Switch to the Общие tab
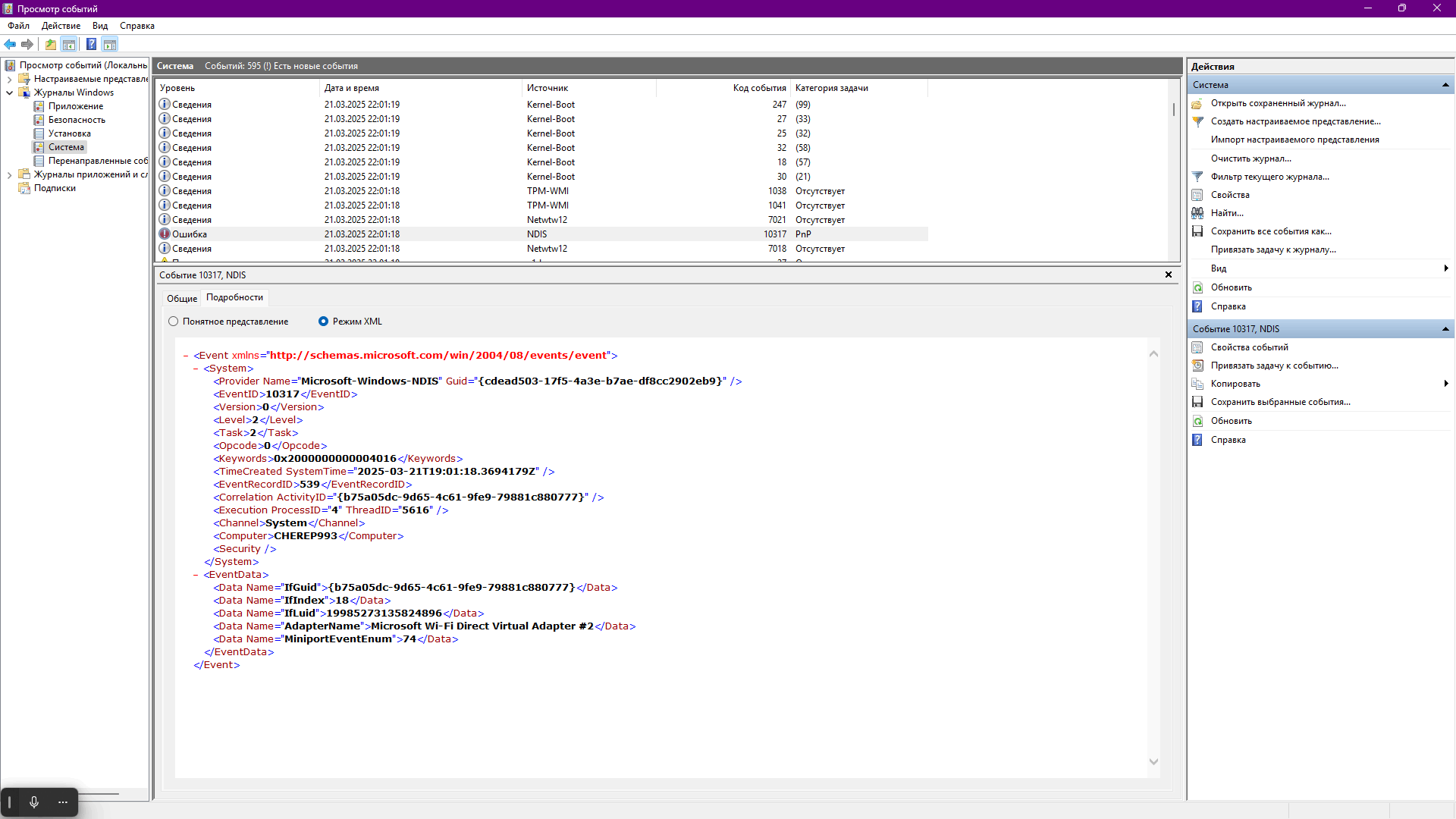The width and height of the screenshot is (1456, 819). pyautogui.click(x=182, y=299)
